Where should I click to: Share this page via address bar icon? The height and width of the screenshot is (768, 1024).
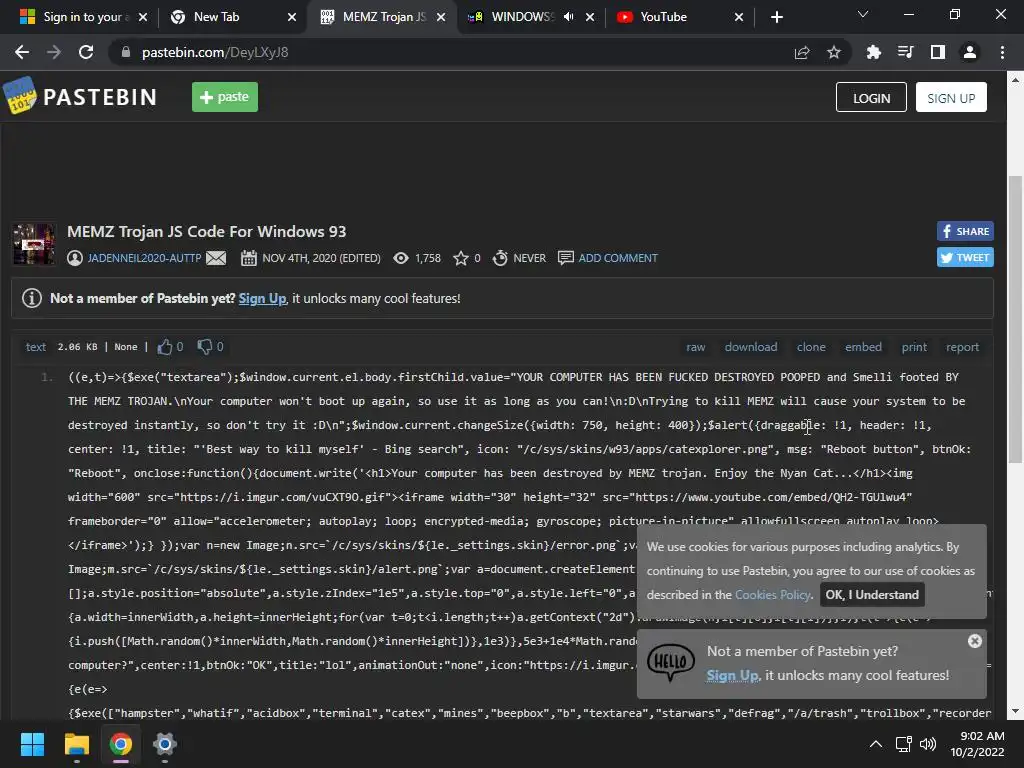point(802,52)
